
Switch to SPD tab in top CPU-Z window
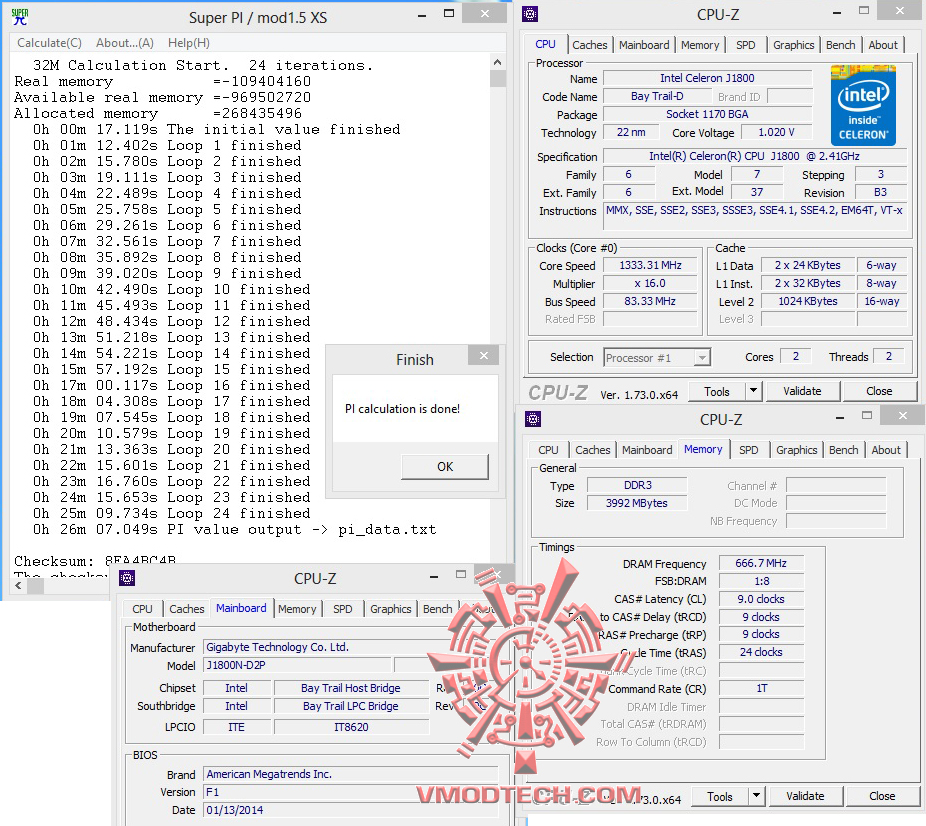tap(745, 45)
